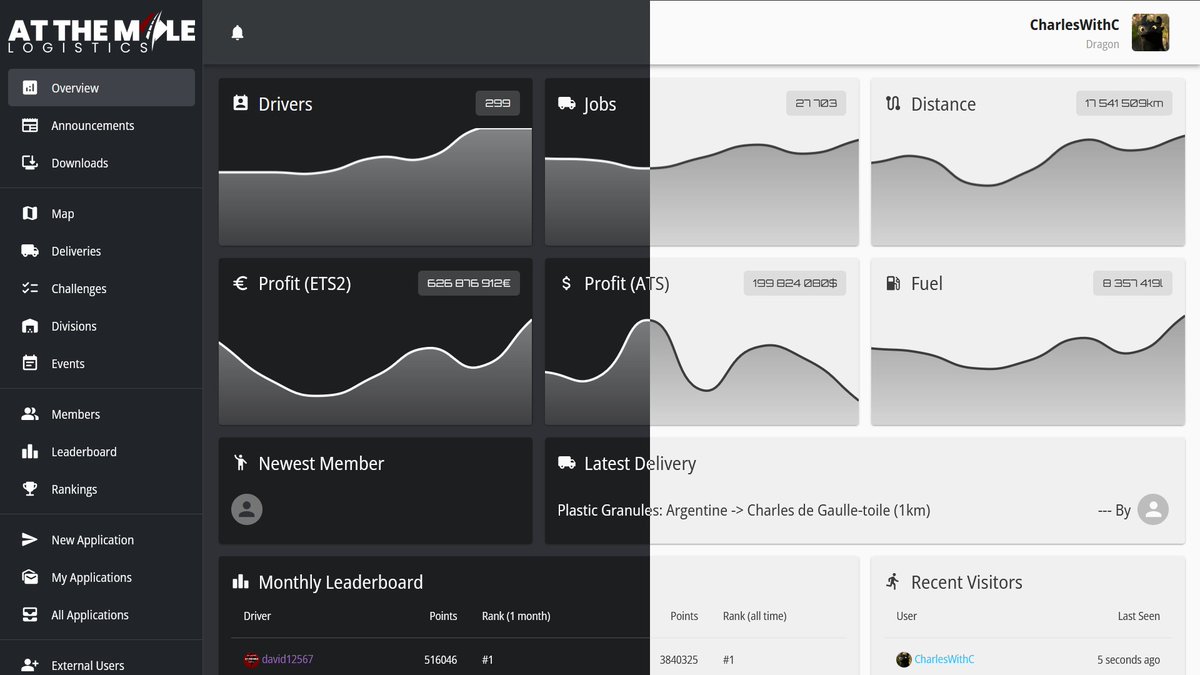
Task: View My Applications
Action: point(101,577)
